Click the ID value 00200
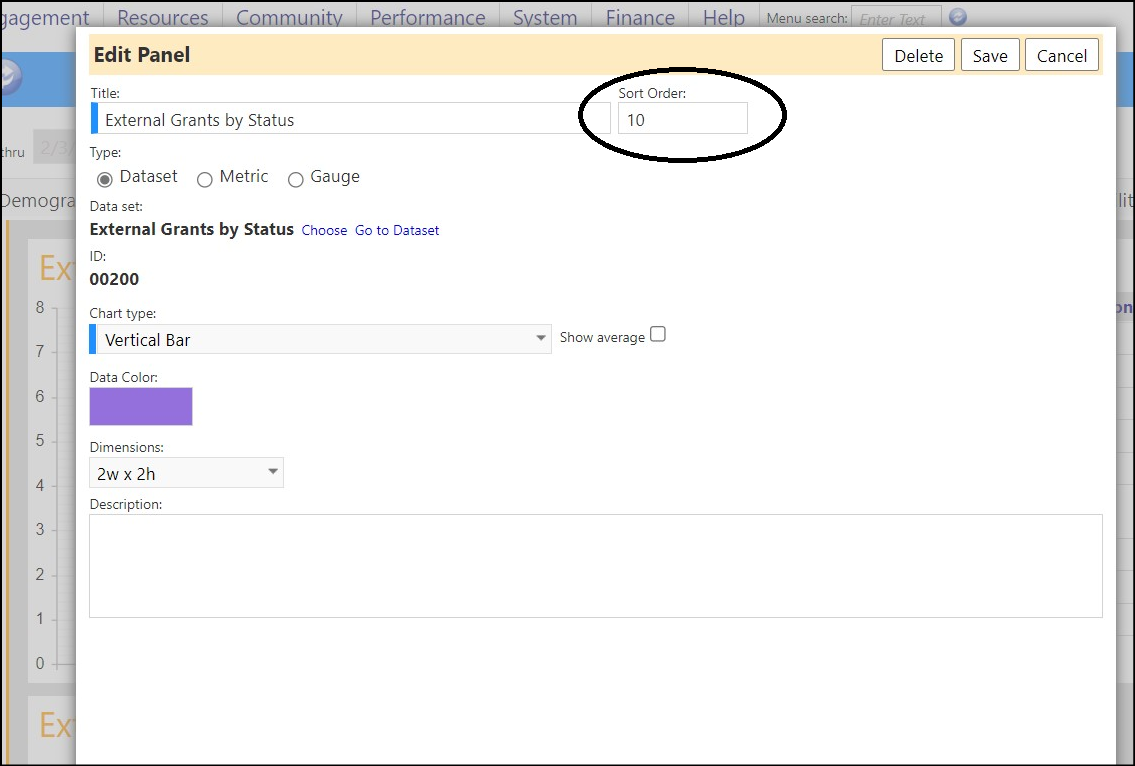This screenshot has height=766, width=1135. click(114, 279)
